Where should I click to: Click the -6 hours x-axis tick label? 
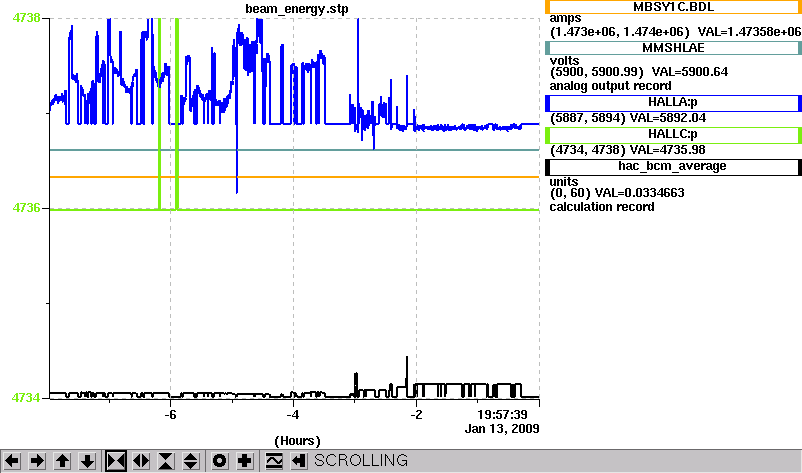(170, 414)
